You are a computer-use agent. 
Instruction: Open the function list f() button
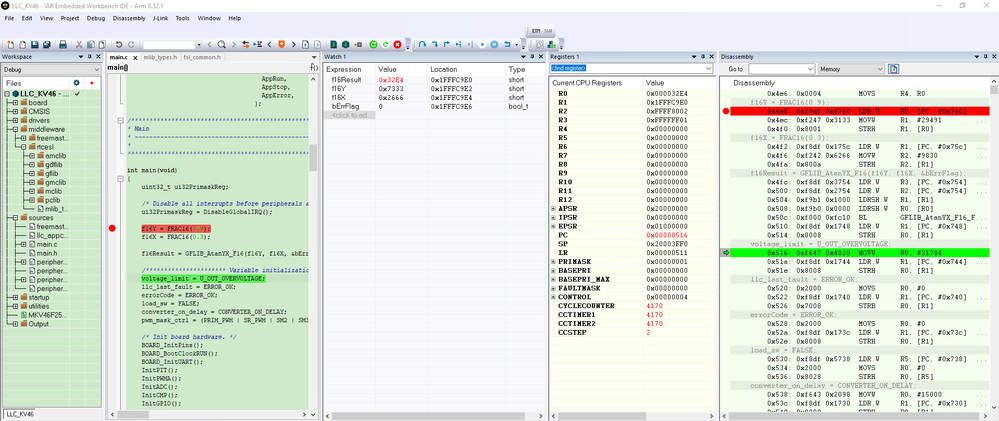coord(313,67)
